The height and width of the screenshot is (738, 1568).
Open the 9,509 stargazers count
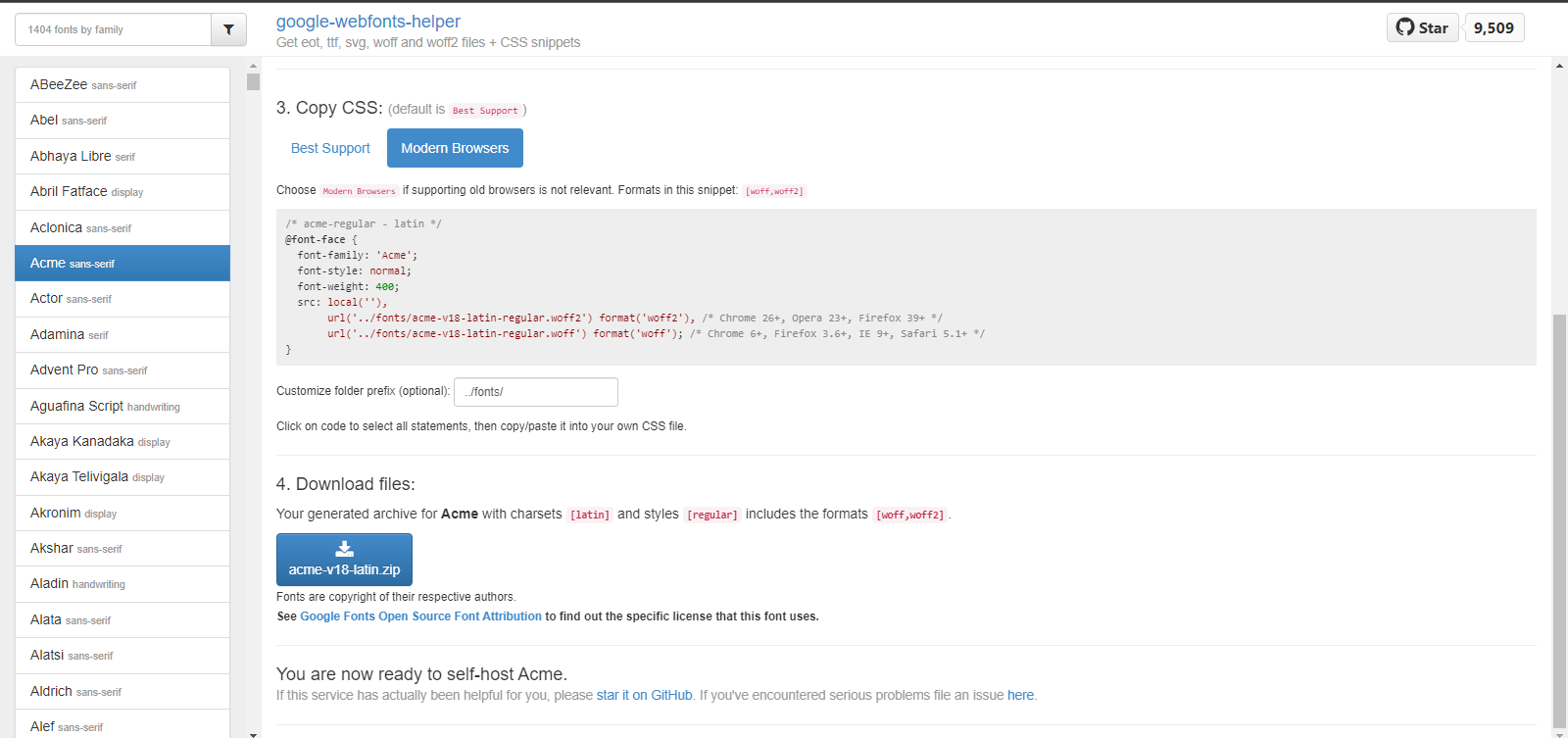(1494, 27)
